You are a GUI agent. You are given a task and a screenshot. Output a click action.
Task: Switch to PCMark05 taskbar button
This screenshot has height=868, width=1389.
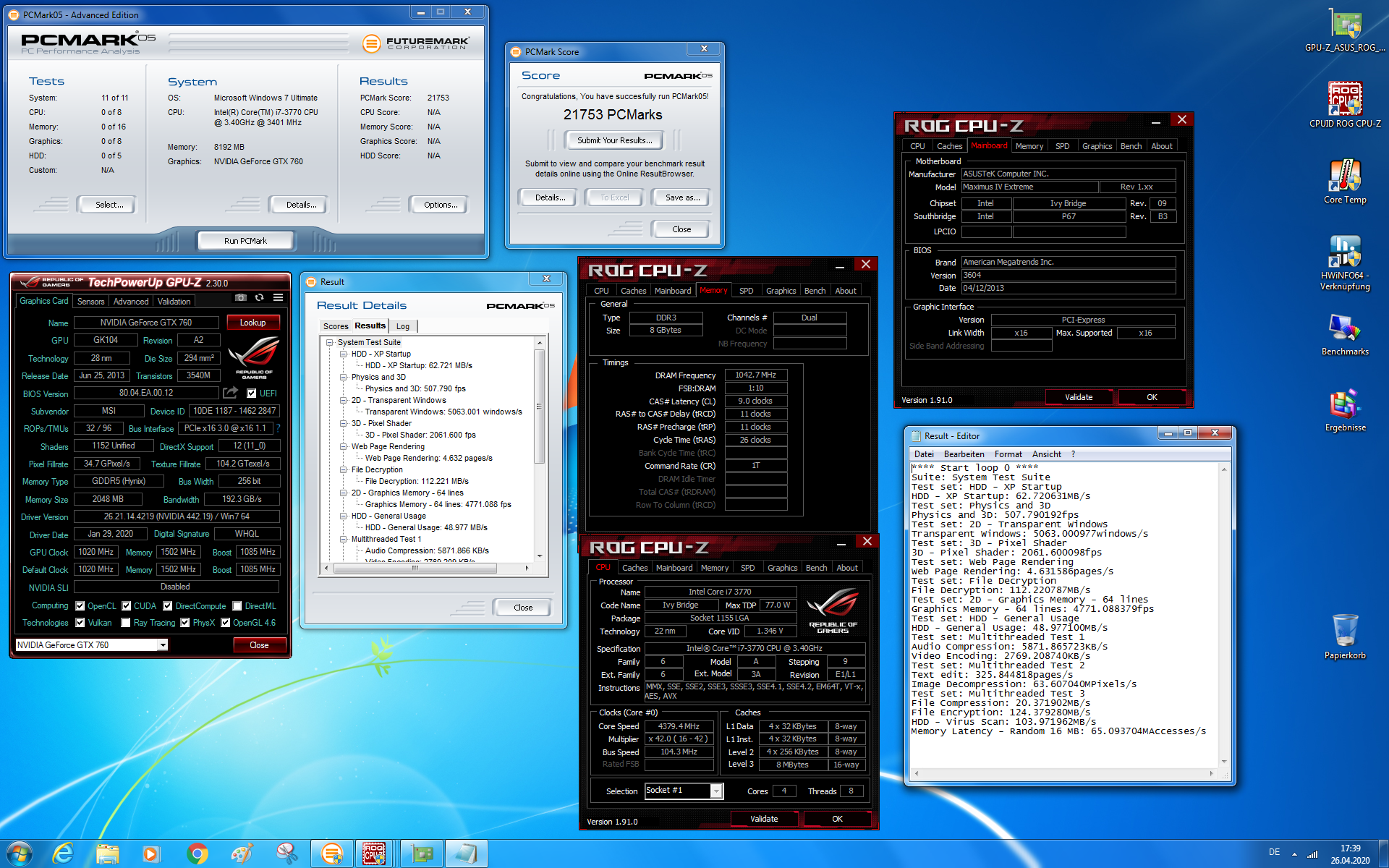[332, 854]
